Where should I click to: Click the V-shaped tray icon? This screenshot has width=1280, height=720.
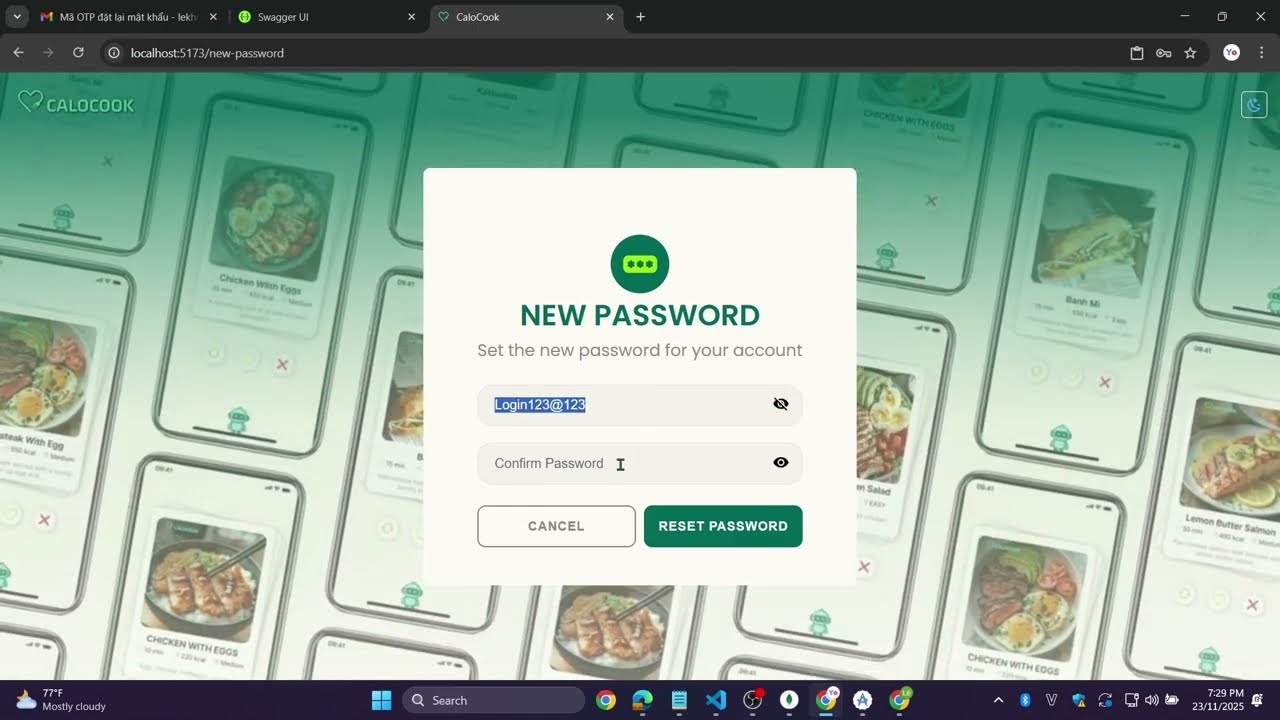(1051, 700)
